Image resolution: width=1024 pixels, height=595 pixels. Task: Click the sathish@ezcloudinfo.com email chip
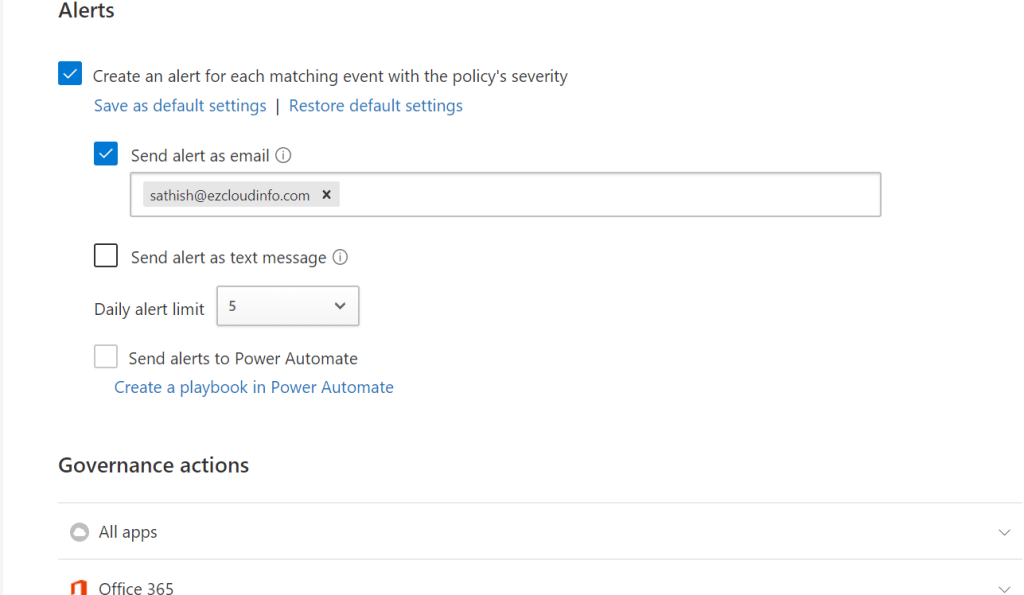click(230, 195)
